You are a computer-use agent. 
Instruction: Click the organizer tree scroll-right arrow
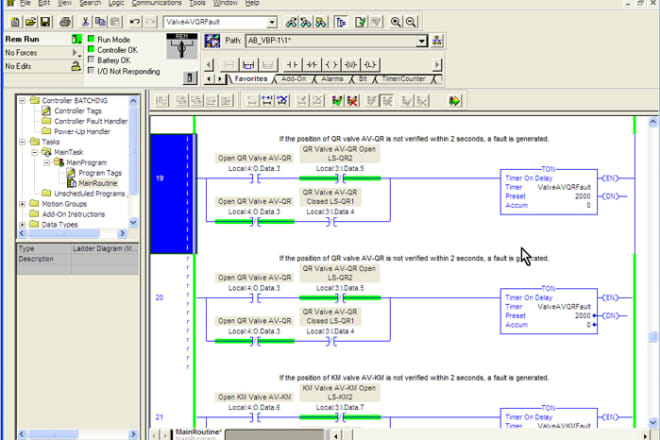click(122, 233)
